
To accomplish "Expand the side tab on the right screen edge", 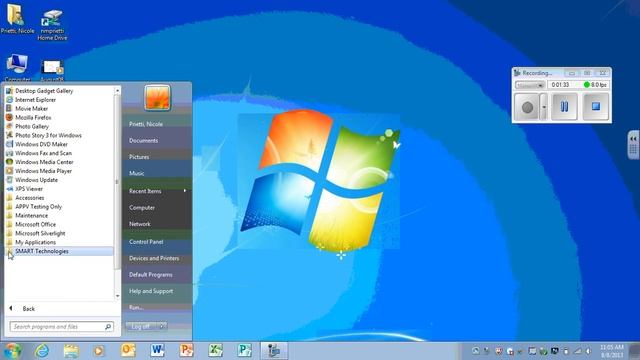I will (x=633, y=145).
